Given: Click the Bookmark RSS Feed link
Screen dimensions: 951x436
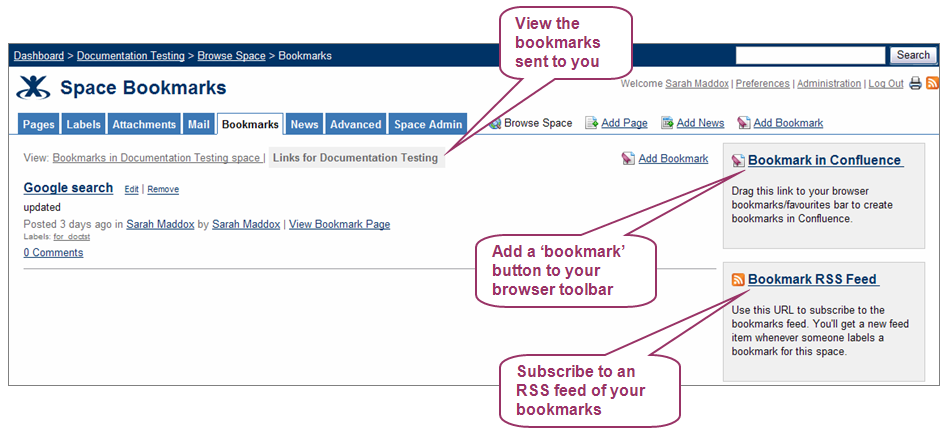Looking at the screenshot, I should 813,279.
